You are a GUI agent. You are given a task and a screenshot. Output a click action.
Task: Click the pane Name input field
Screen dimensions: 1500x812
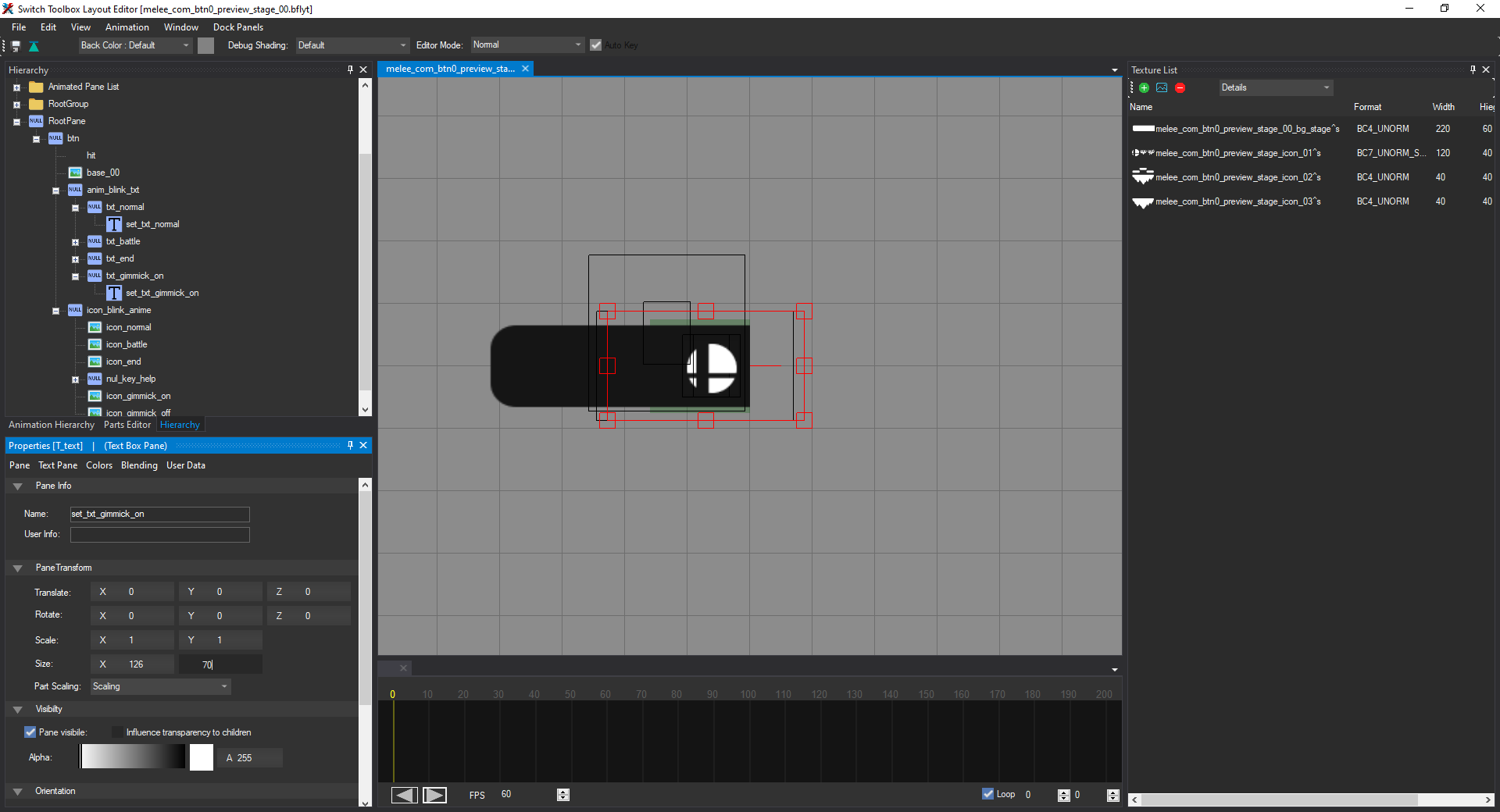(159, 514)
